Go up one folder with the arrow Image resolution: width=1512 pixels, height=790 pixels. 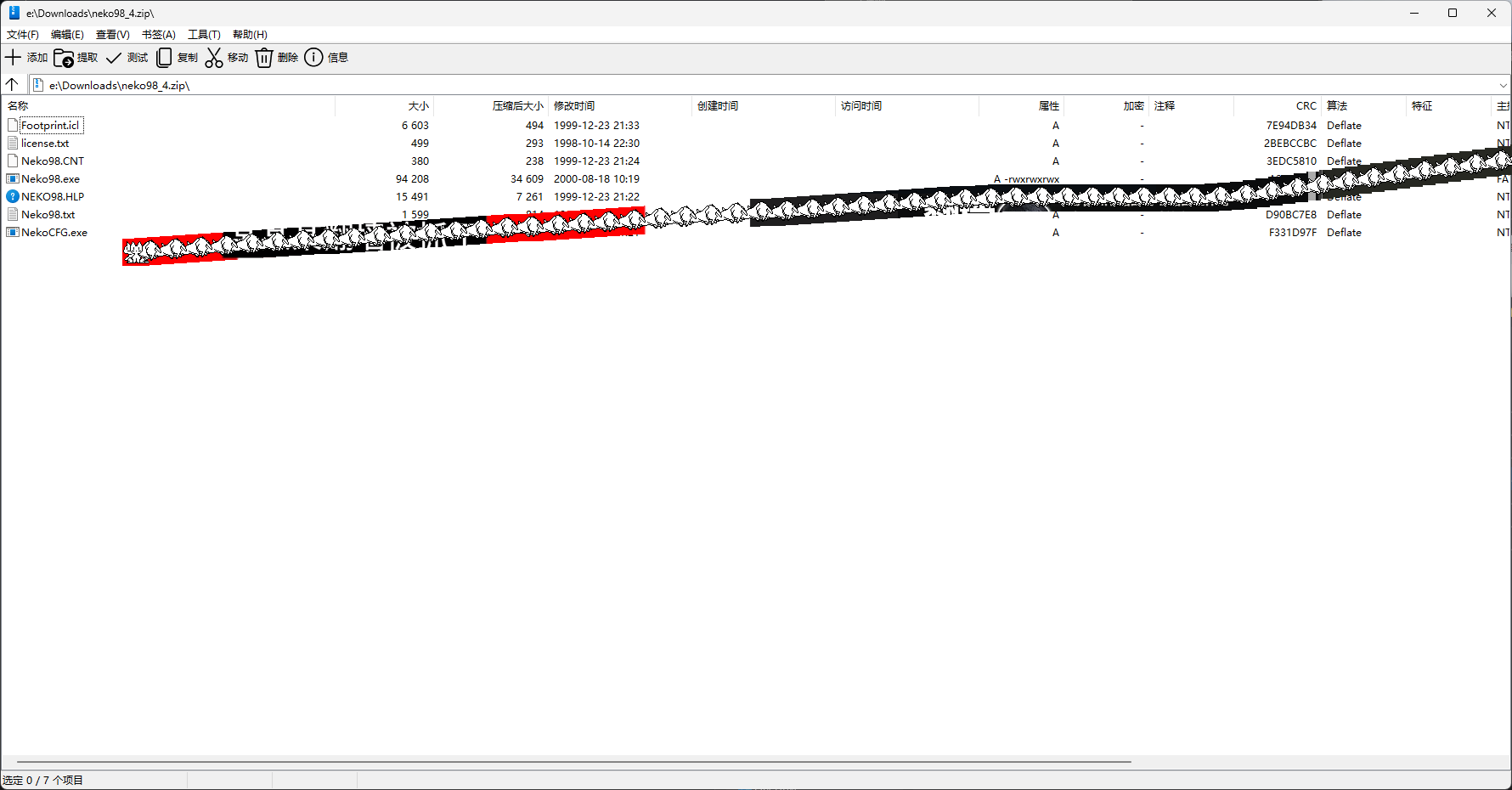tap(12, 85)
